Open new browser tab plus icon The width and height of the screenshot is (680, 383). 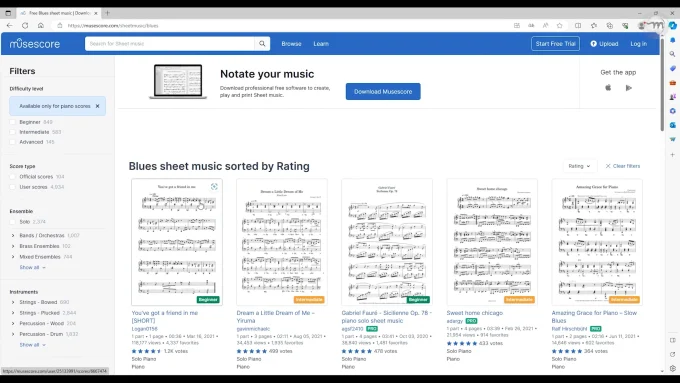[108, 13]
